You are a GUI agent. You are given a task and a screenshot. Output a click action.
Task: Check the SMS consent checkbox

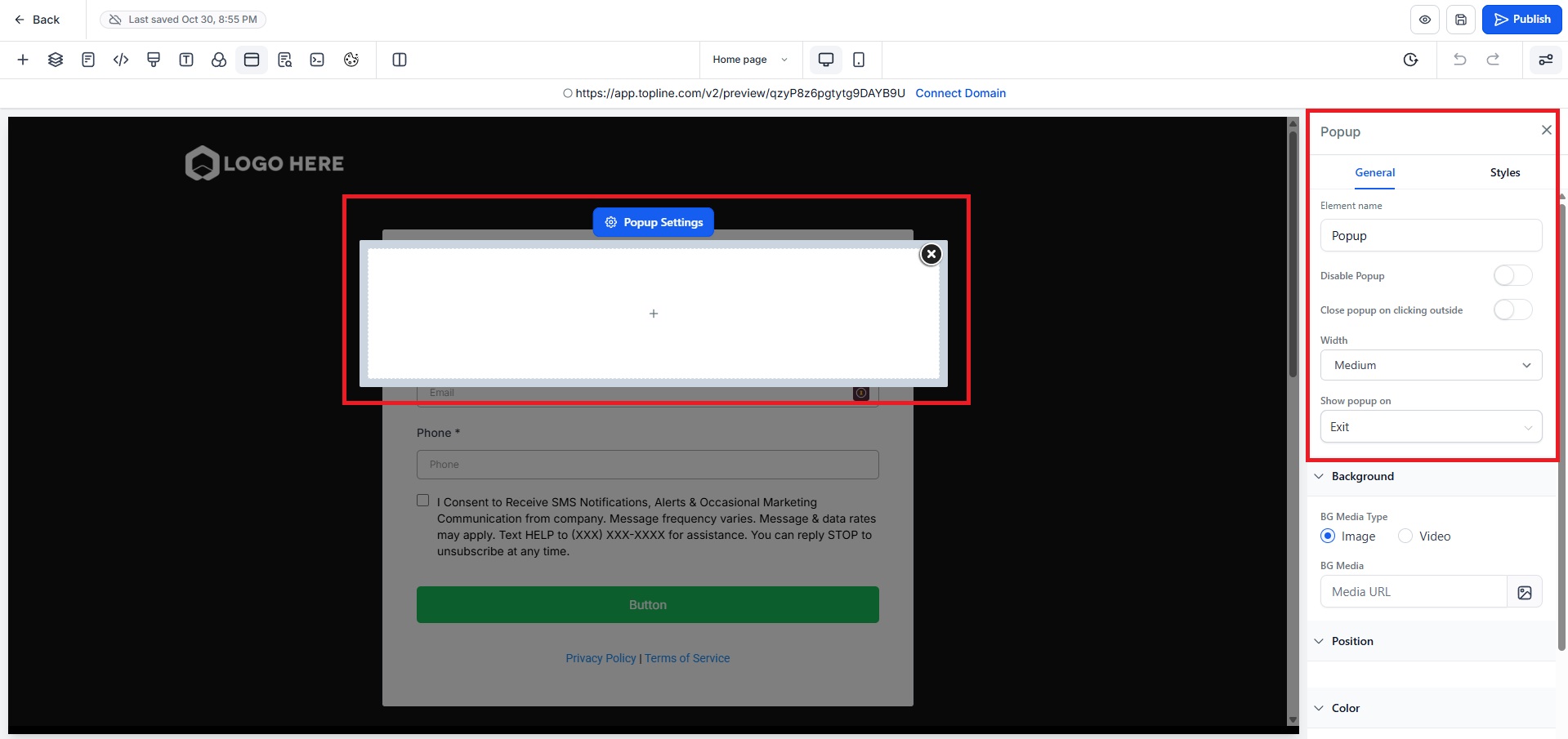point(422,501)
